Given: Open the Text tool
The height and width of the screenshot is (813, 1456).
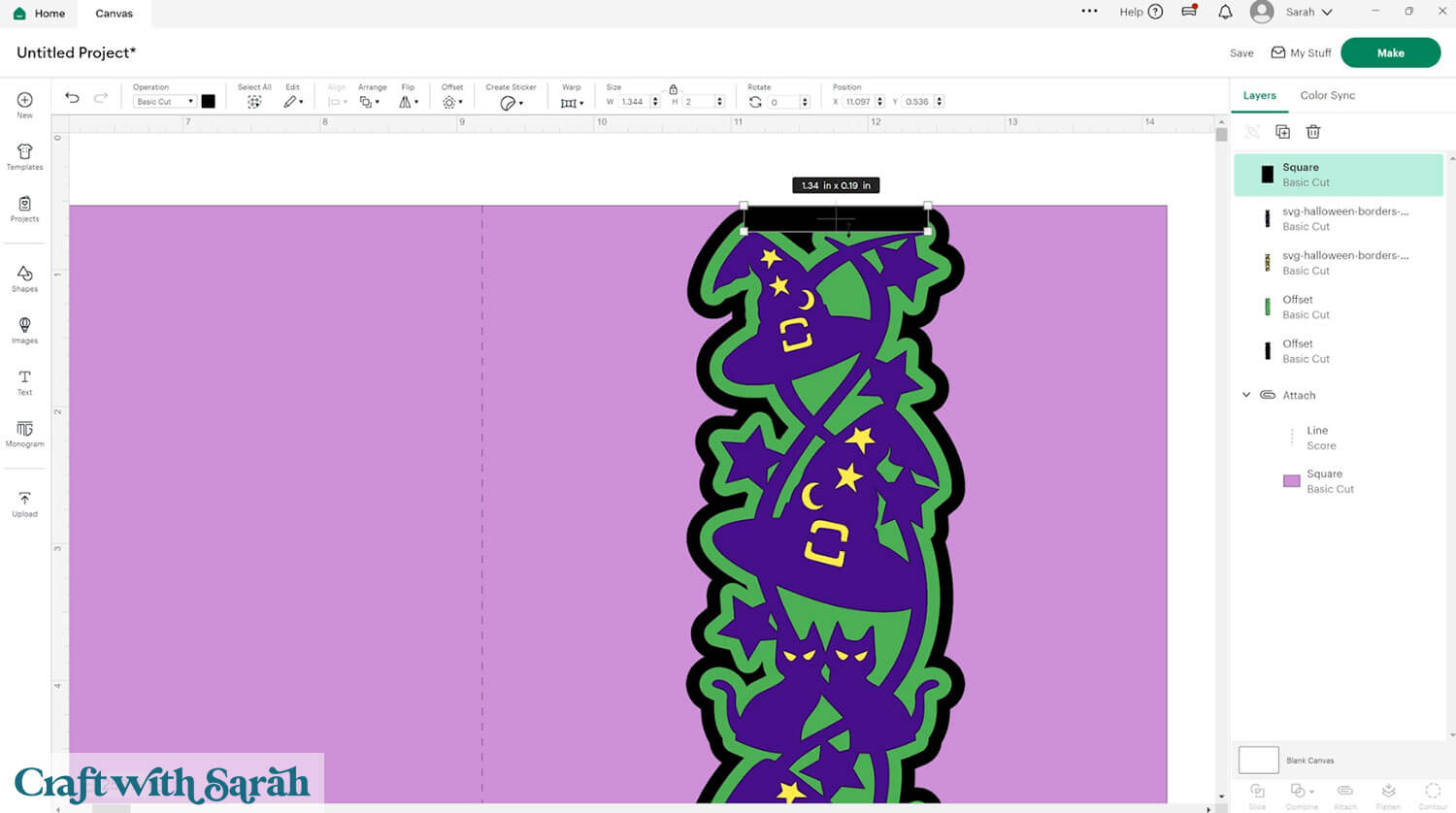Looking at the screenshot, I should (24, 381).
